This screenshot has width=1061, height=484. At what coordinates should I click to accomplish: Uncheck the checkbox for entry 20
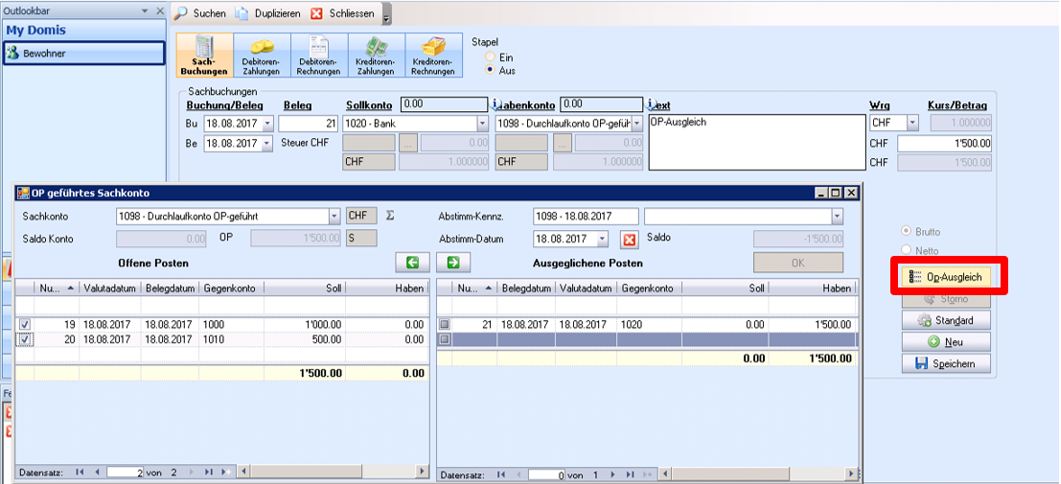[x=25, y=340]
